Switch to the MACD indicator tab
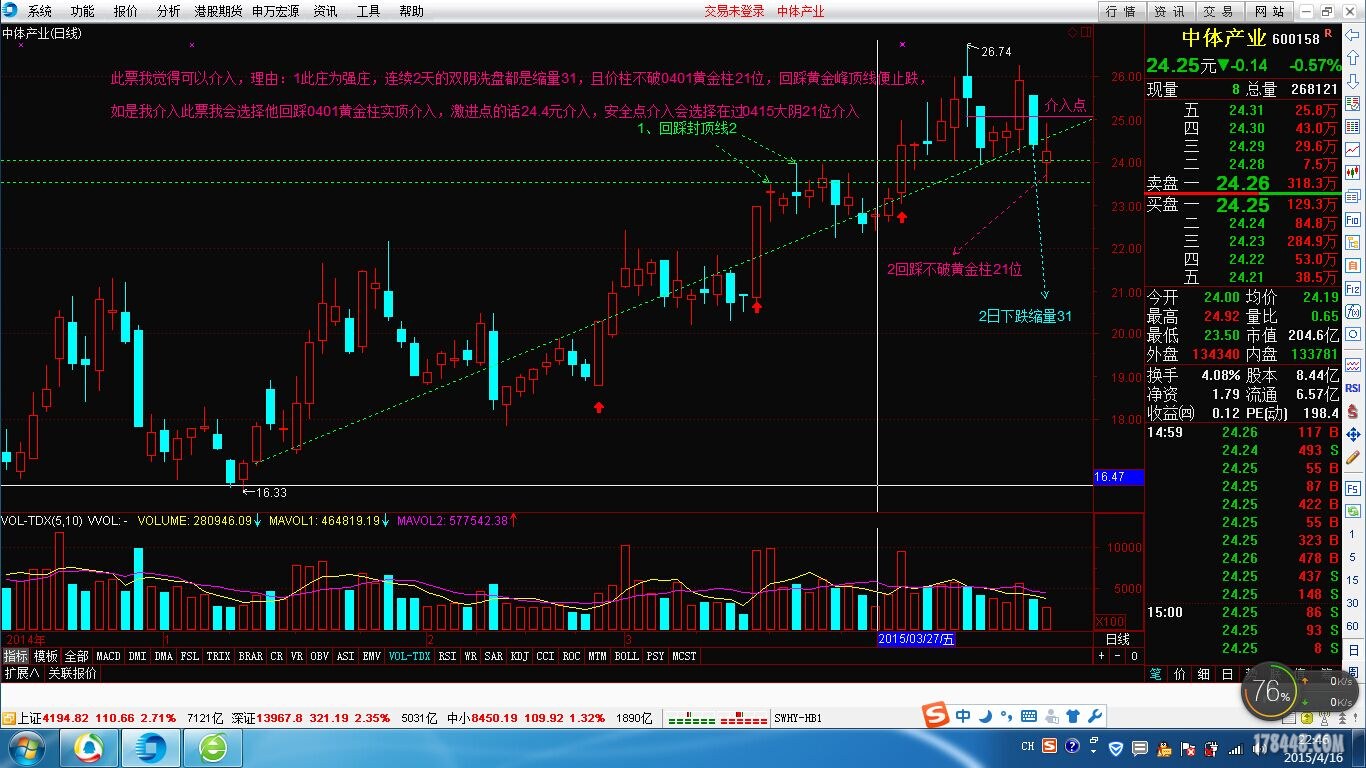The height and width of the screenshot is (768, 1366). click(108, 656)
